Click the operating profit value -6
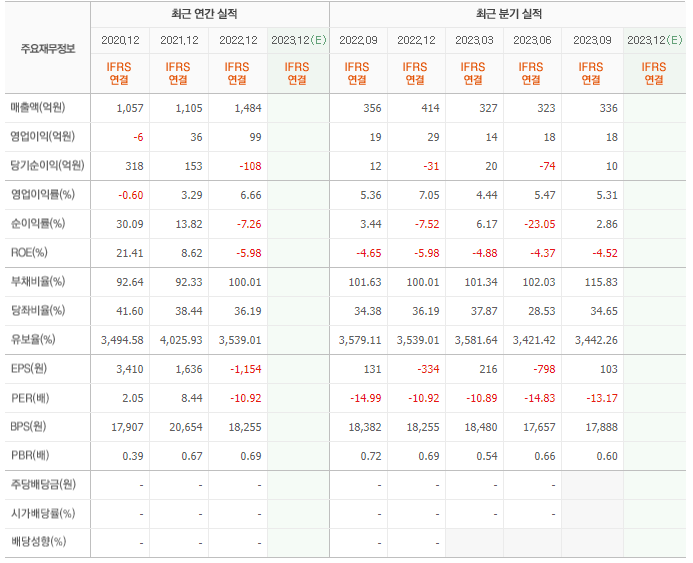693x563 pixels. click(x=138, y=137)
